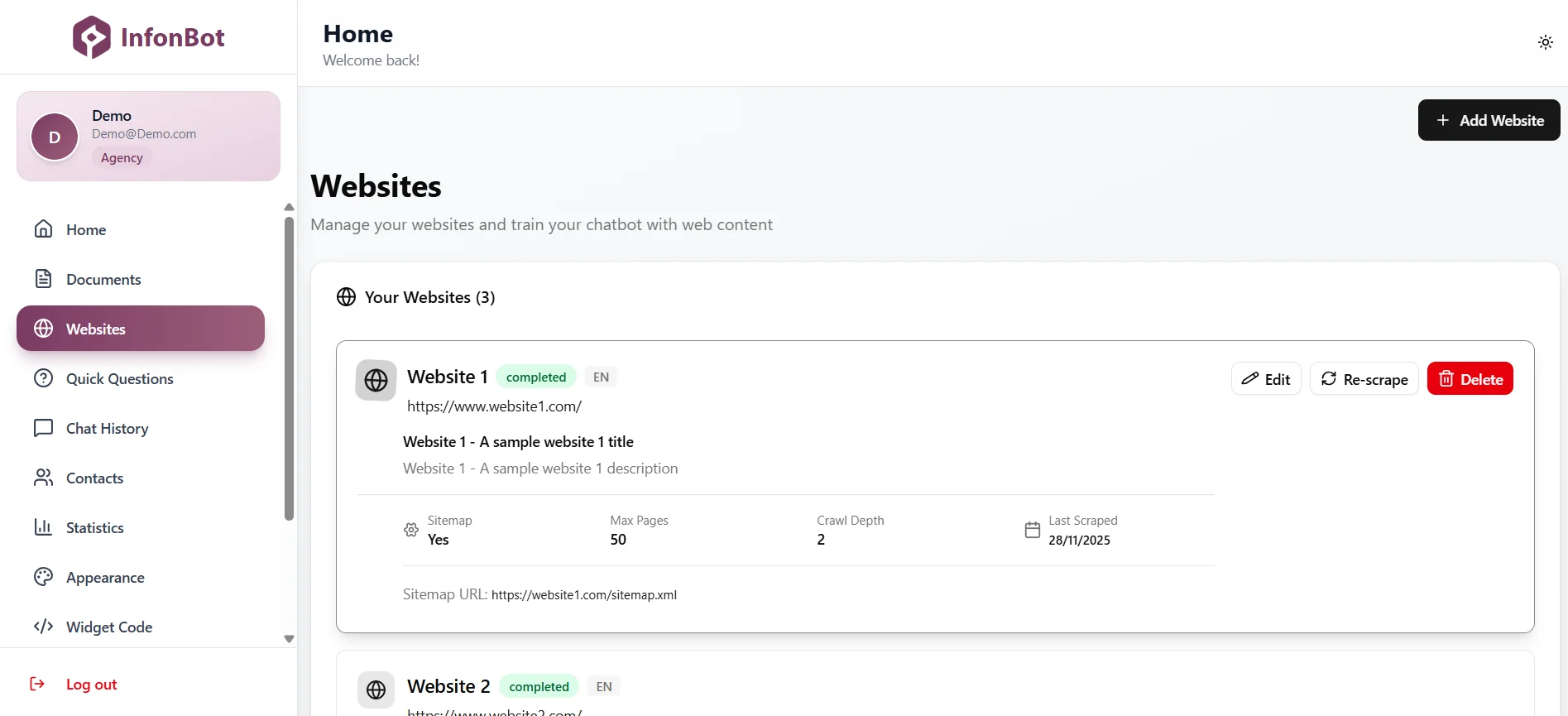Screen dimensions: 1568x716
Task: Click the Log out link
Action: click(x=91, y=684)
